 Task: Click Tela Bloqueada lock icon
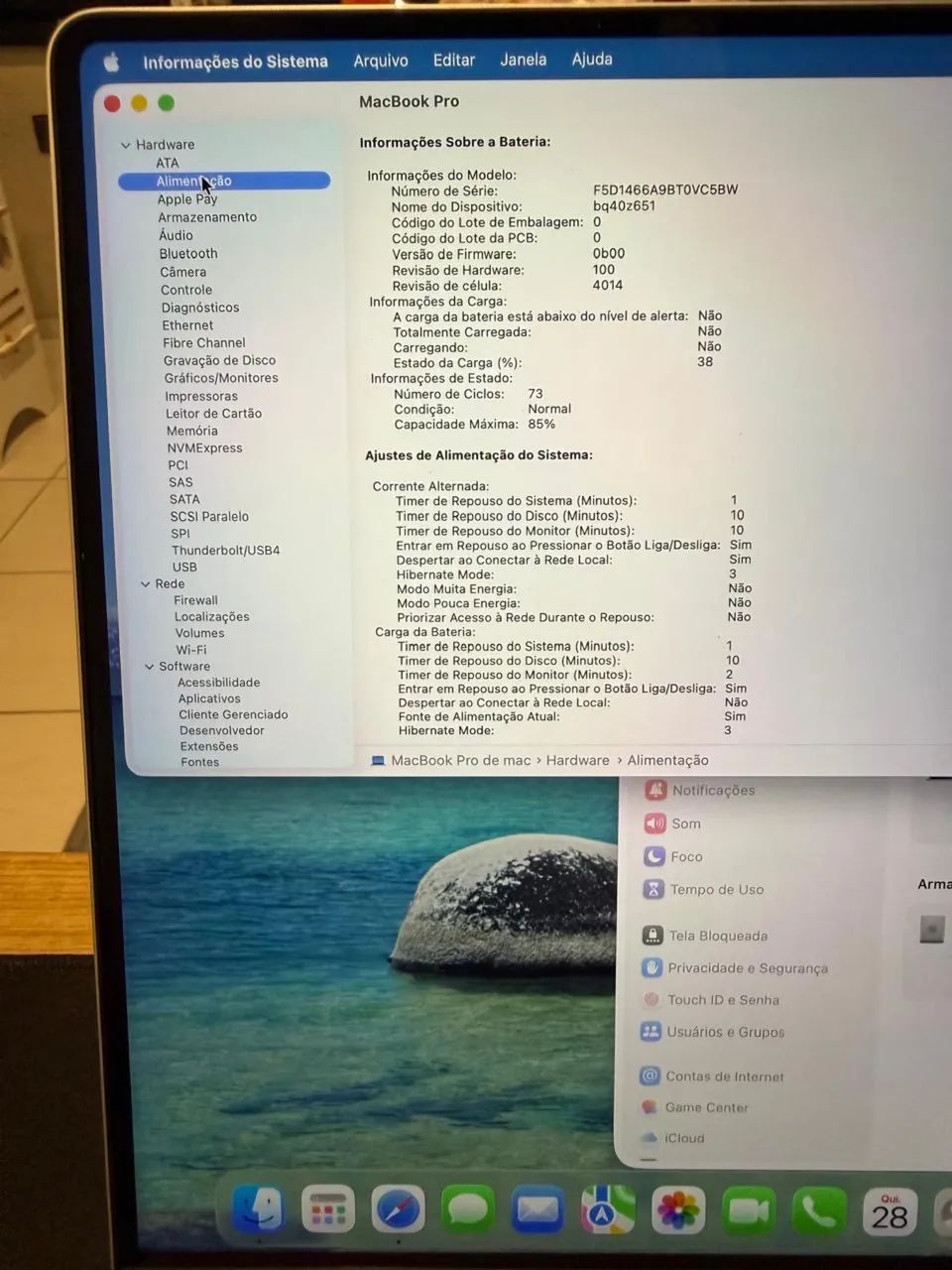pos(653,935)
